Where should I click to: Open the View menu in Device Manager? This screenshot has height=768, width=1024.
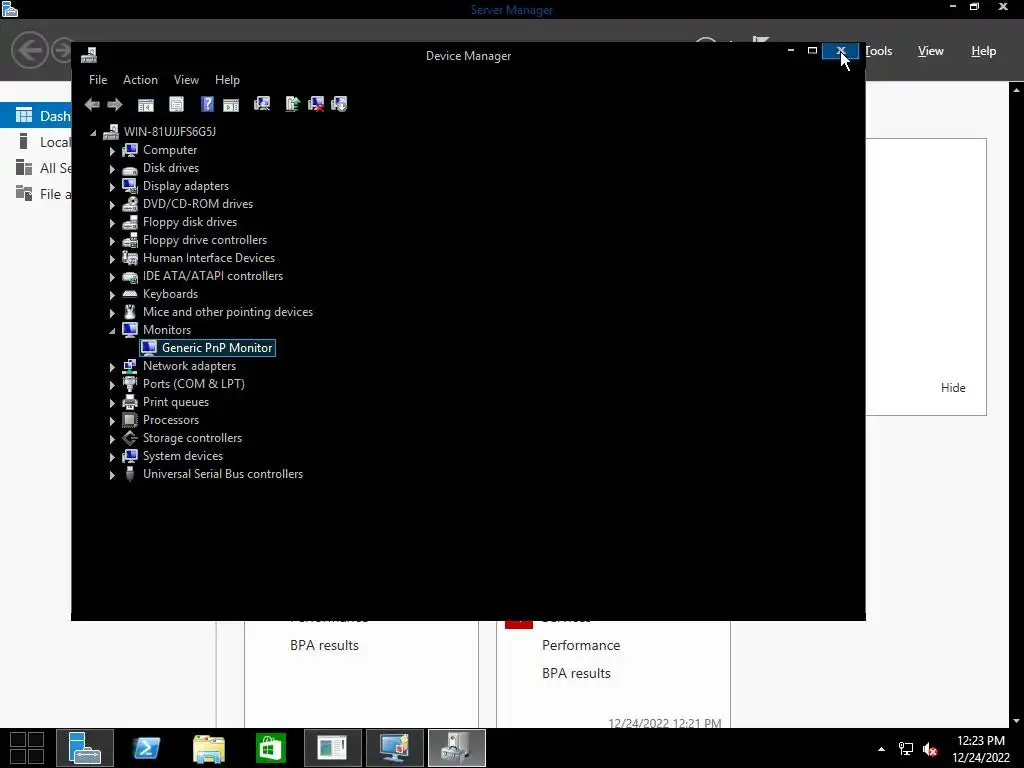pos(186,80)
